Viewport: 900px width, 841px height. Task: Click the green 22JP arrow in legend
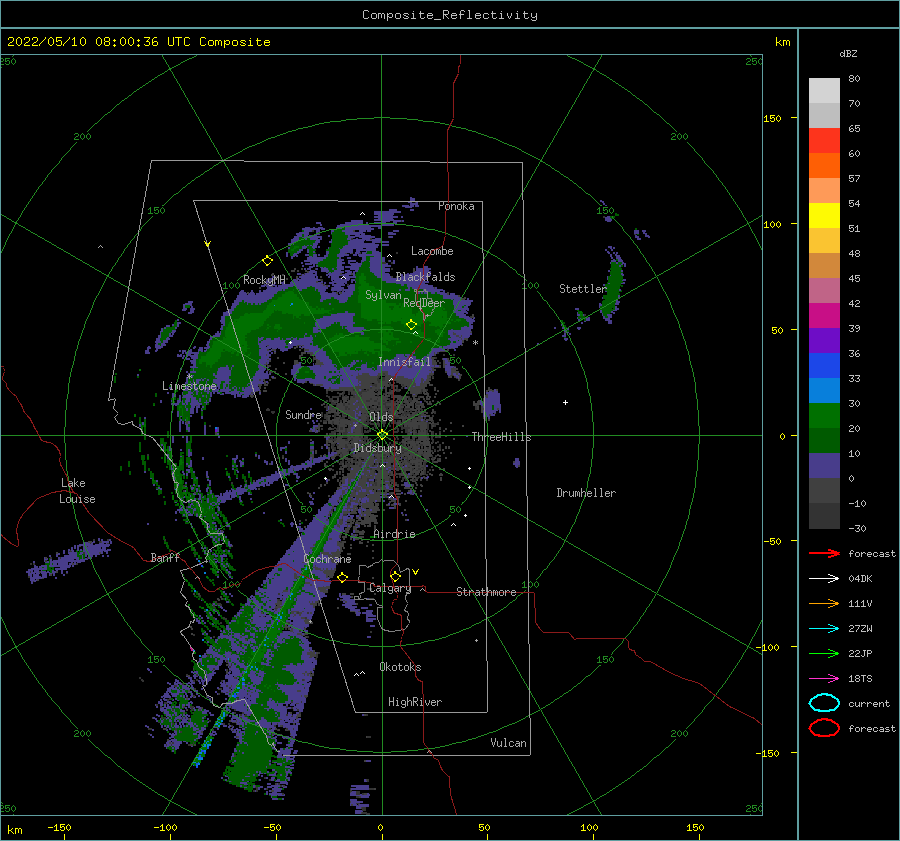coord(824,653)
